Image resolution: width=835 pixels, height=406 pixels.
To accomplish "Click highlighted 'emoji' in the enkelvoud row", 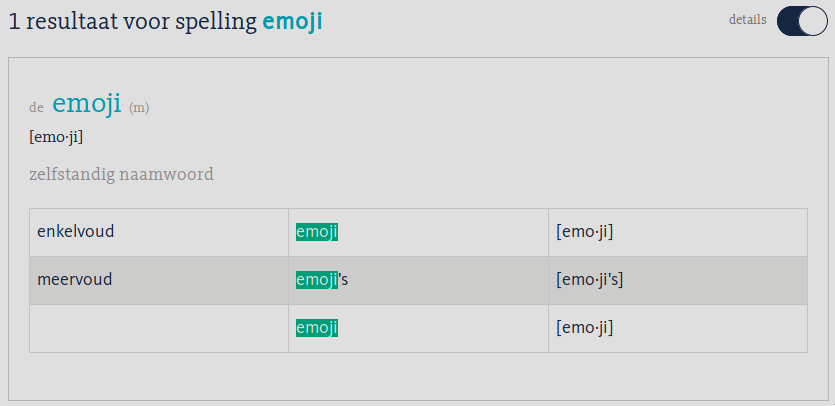I will tap(317, 232).
